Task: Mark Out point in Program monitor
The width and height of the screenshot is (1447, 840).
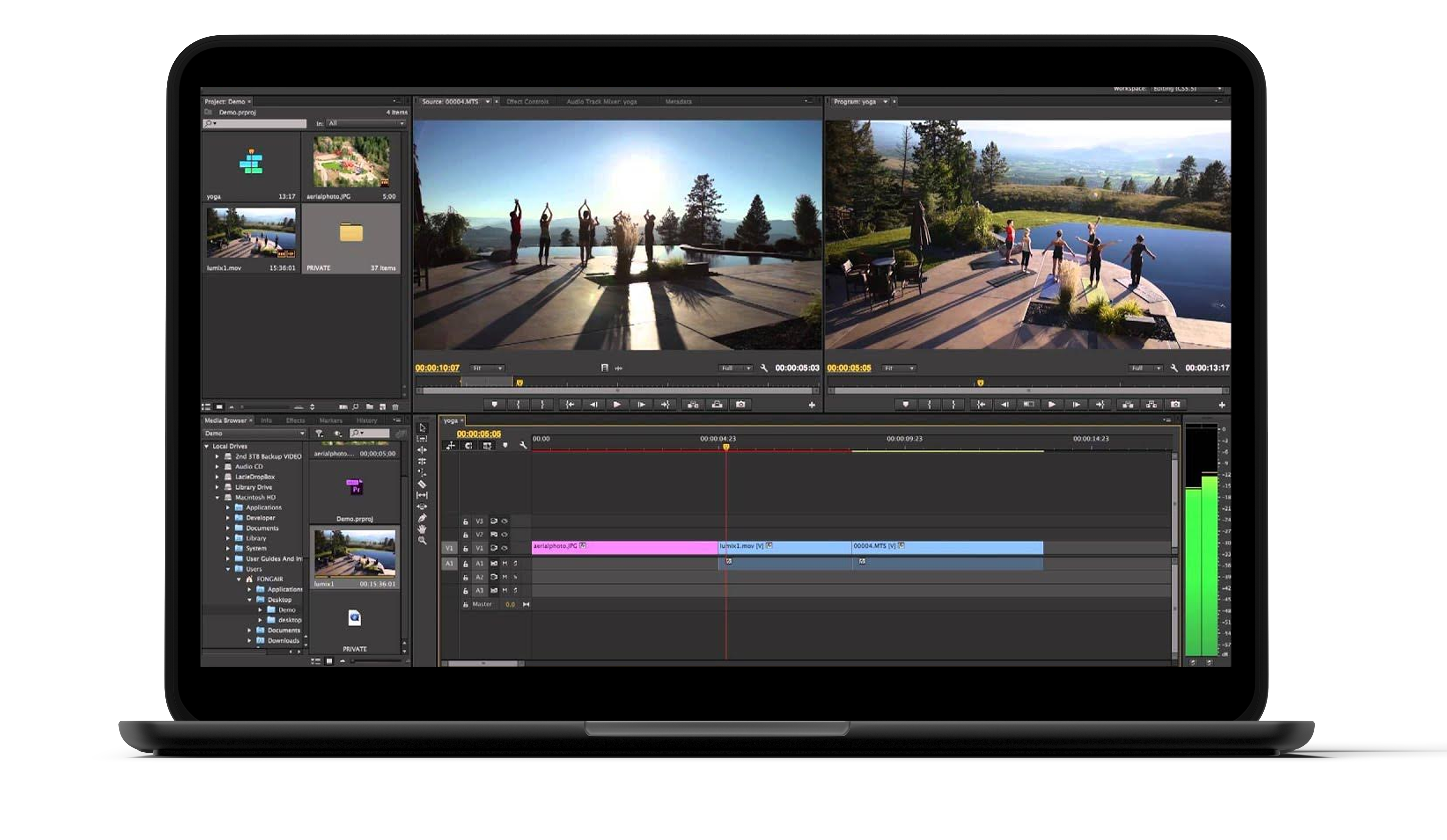Action: 953,405
